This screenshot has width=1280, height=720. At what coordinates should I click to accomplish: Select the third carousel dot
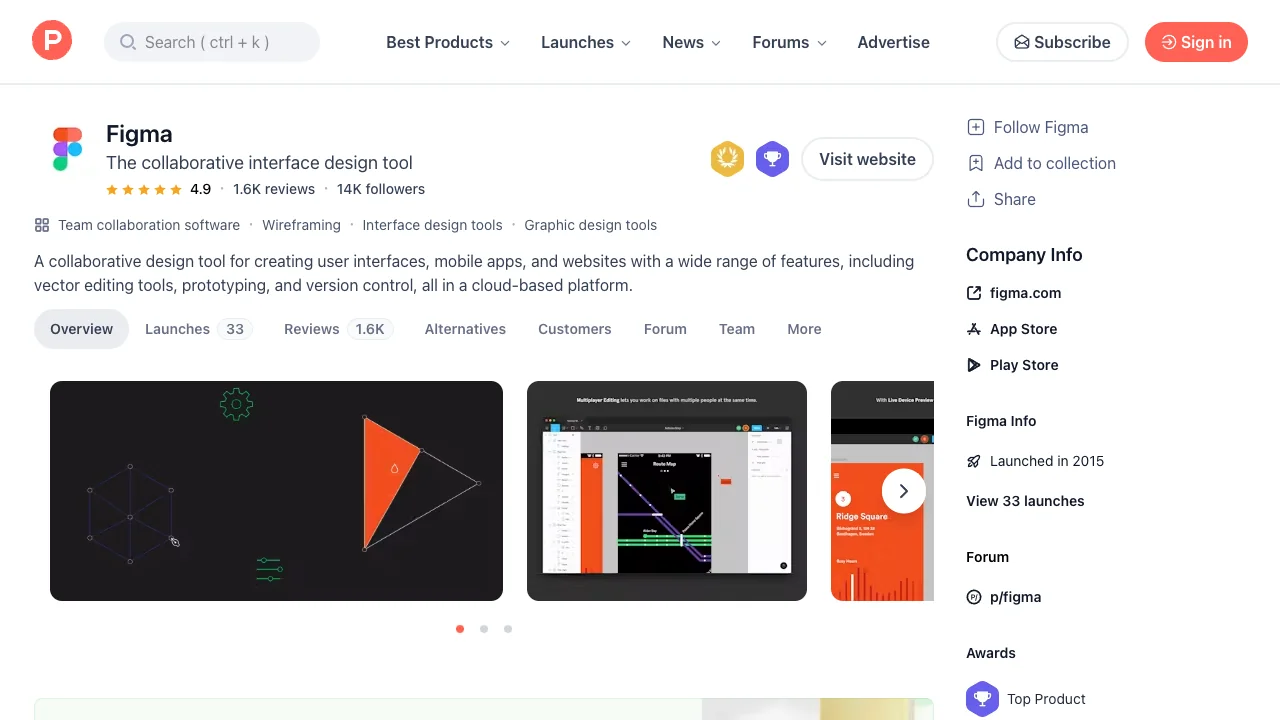pos(508,629)
